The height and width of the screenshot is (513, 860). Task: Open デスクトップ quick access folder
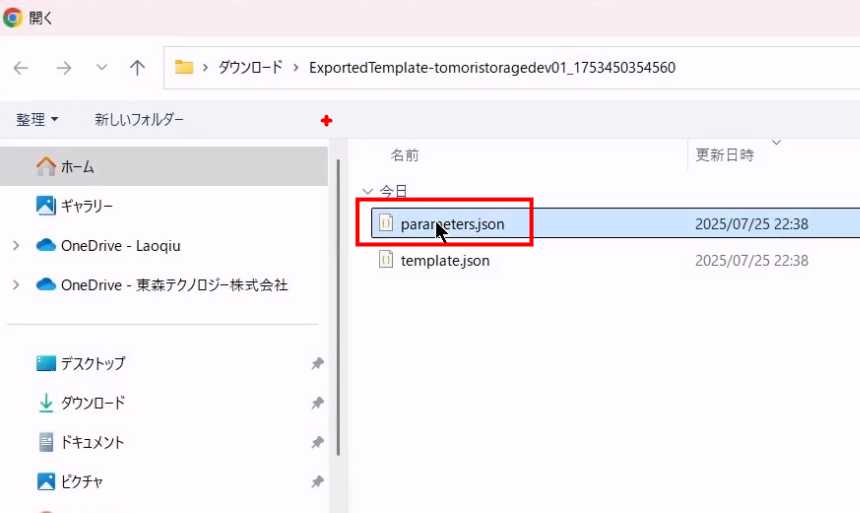click(x=92, y=364)
